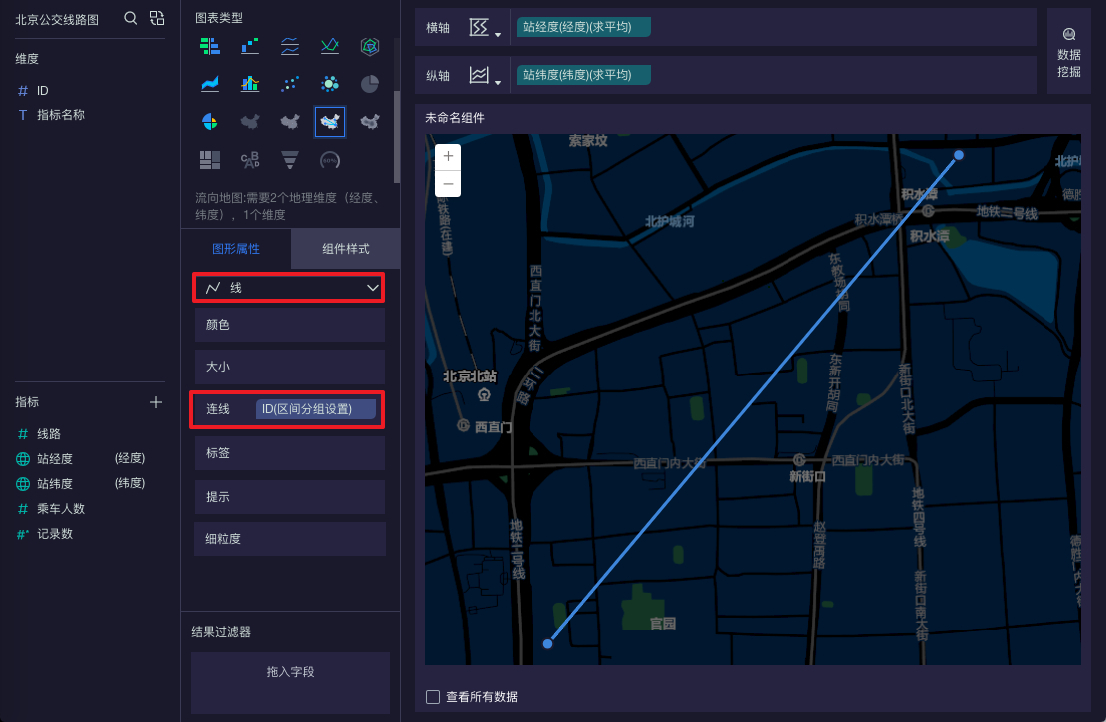Select the funnel chart icon

pos(290,160)
